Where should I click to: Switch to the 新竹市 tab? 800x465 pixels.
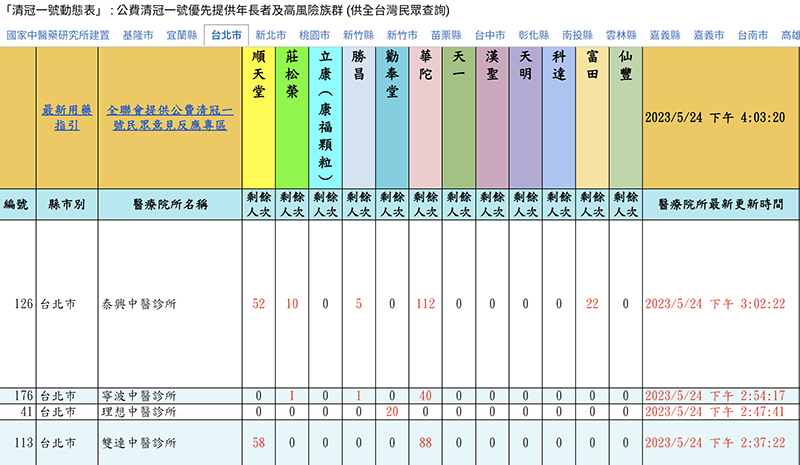402,35
